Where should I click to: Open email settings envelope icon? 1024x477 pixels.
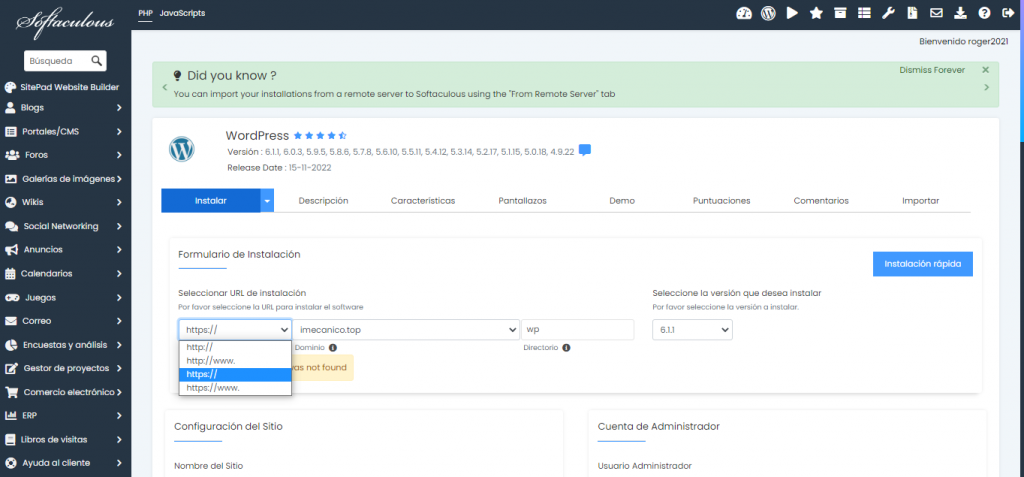936,13
